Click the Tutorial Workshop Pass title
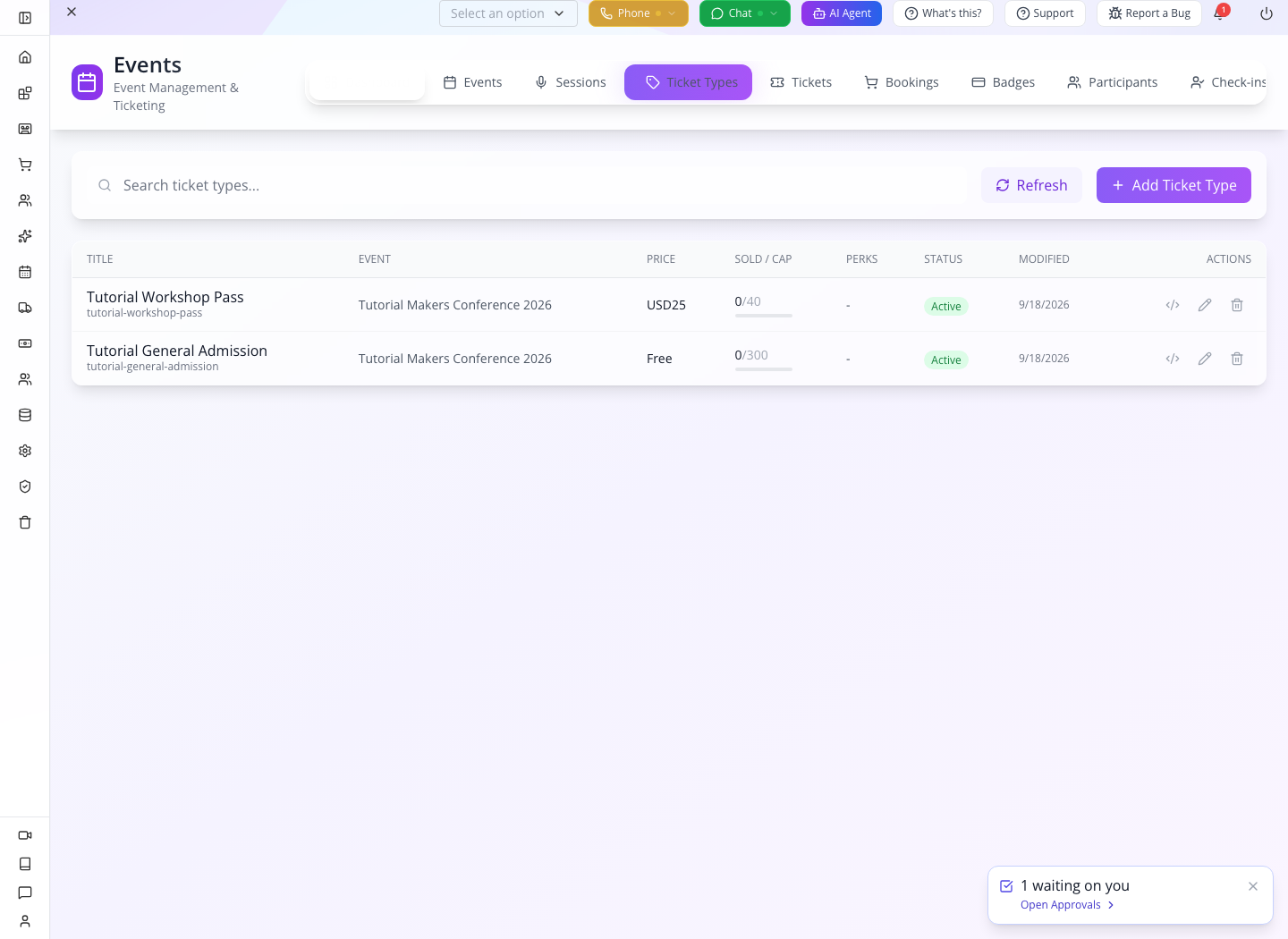 (x=165, y=297)
